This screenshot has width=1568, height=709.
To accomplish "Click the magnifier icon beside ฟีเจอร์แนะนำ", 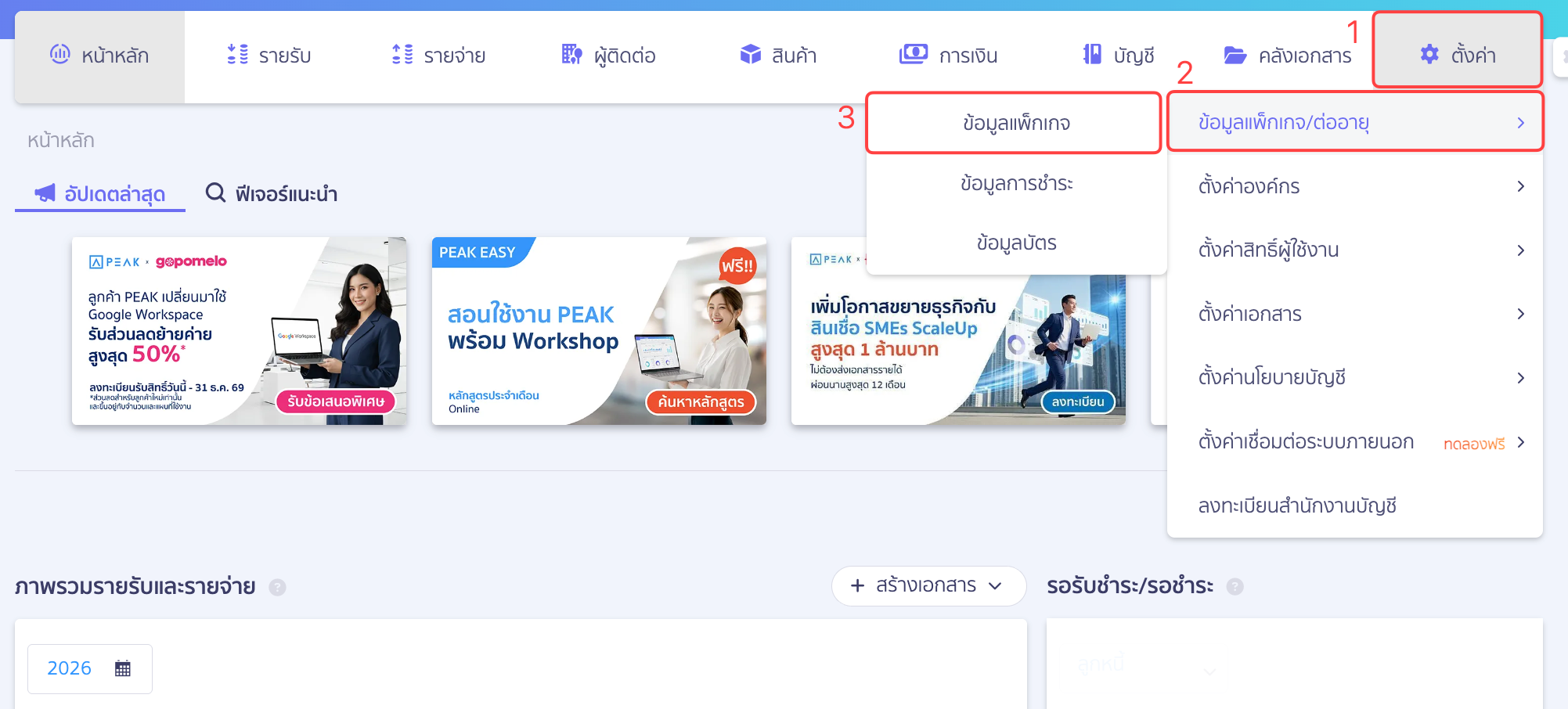I will point(215,193).
